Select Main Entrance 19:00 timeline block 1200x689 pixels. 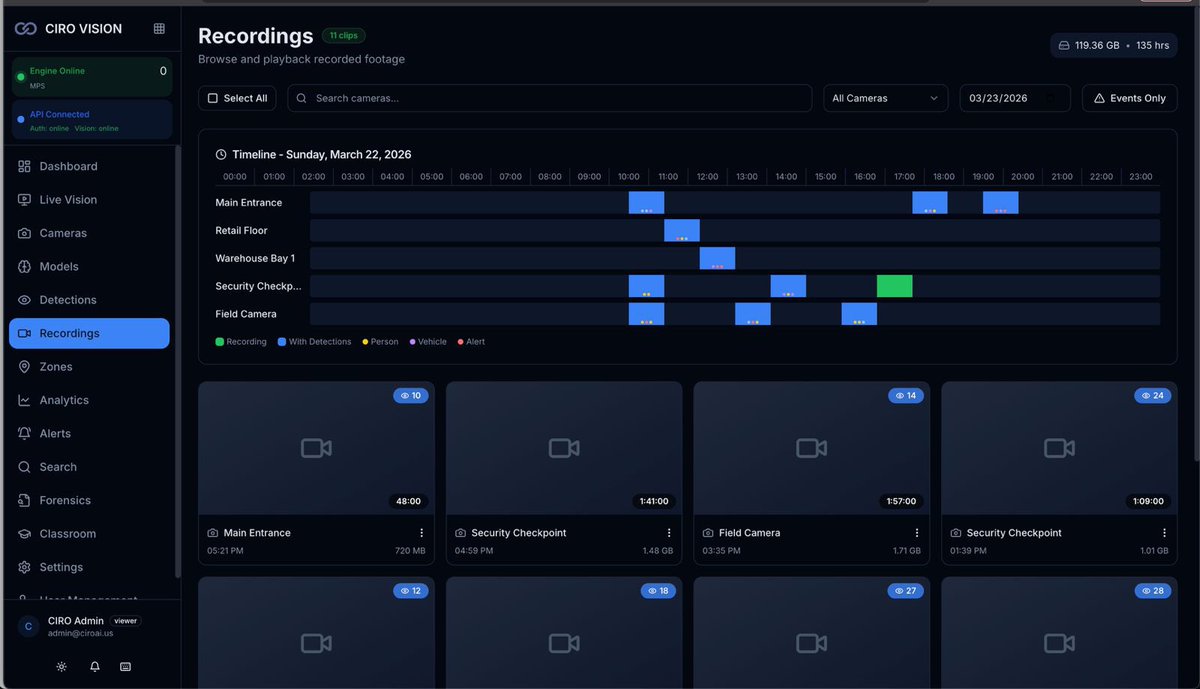(1000, 203)
